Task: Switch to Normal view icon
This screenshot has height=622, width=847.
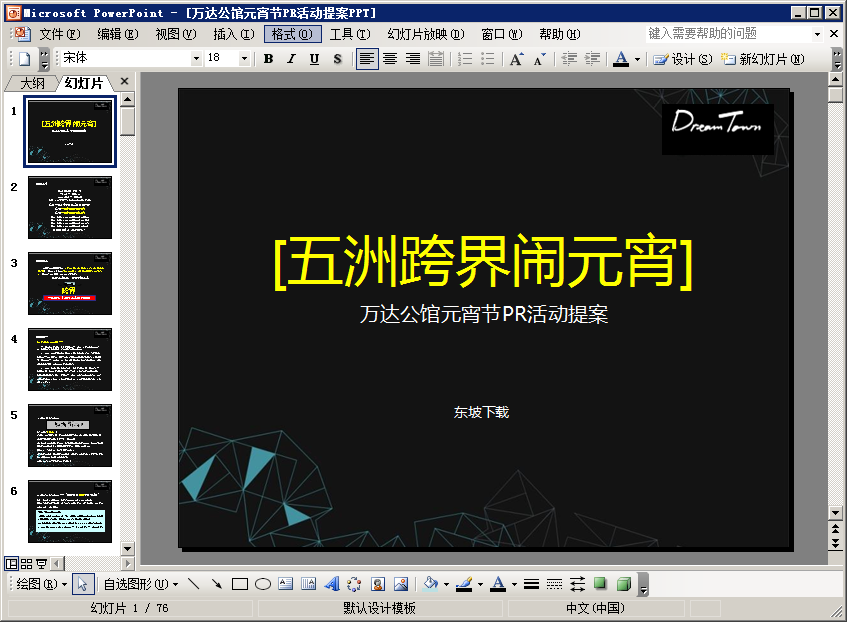Action: coord(11,564)
